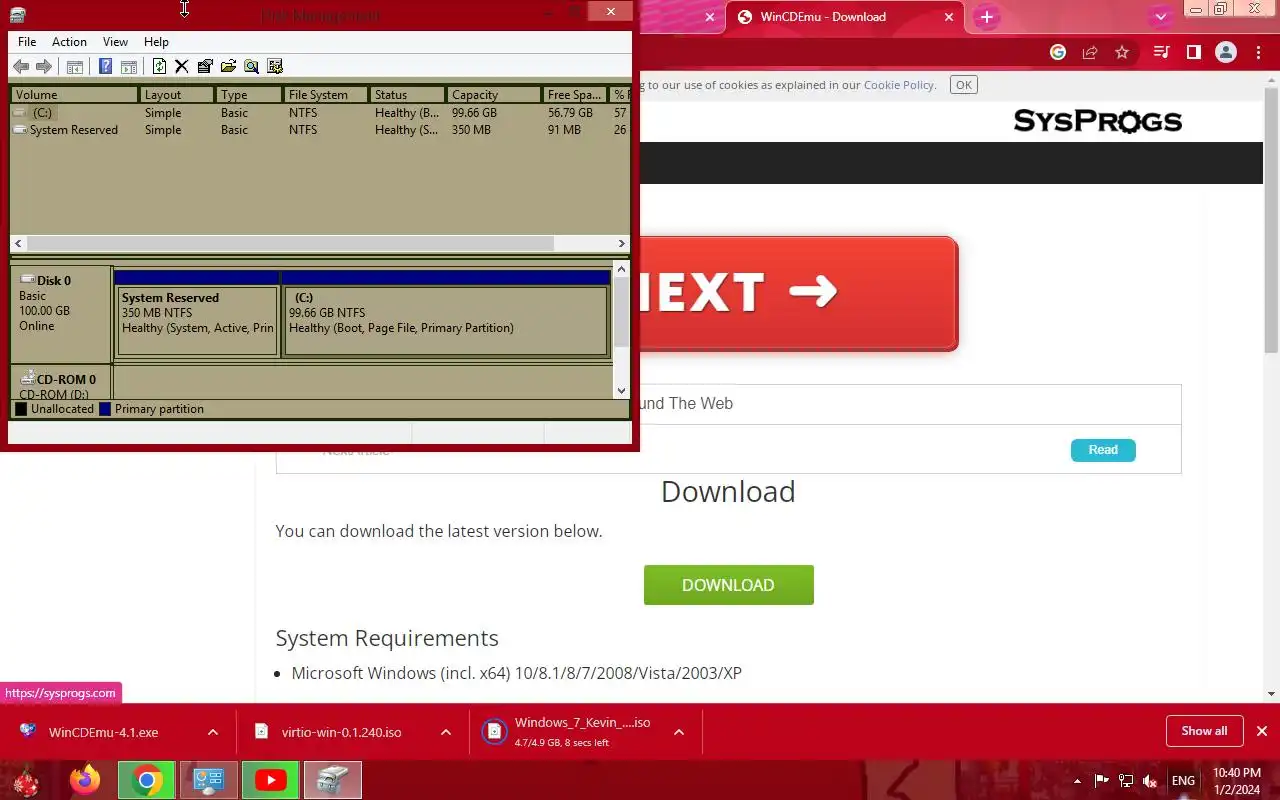This screenshot has height=800, width=1280.
Task: Click the Explore magnifier toolbar icon
Action: (251, 66)
